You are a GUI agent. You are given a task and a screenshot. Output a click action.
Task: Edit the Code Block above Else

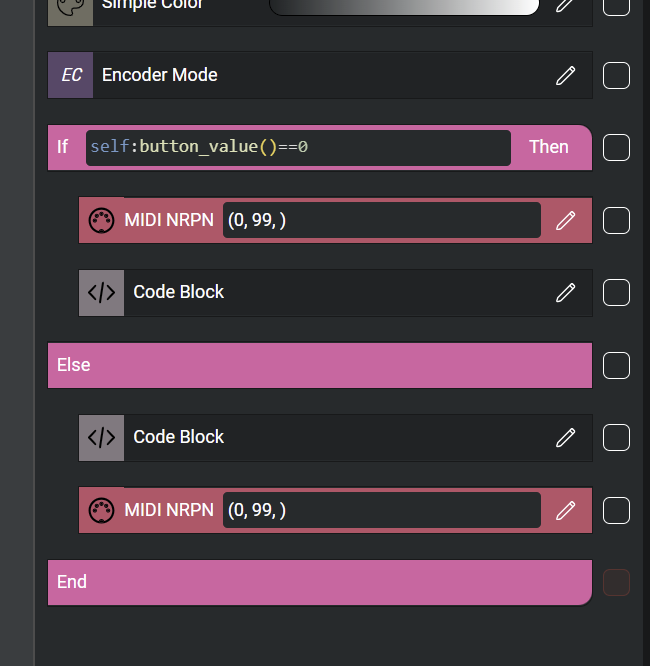565,292
